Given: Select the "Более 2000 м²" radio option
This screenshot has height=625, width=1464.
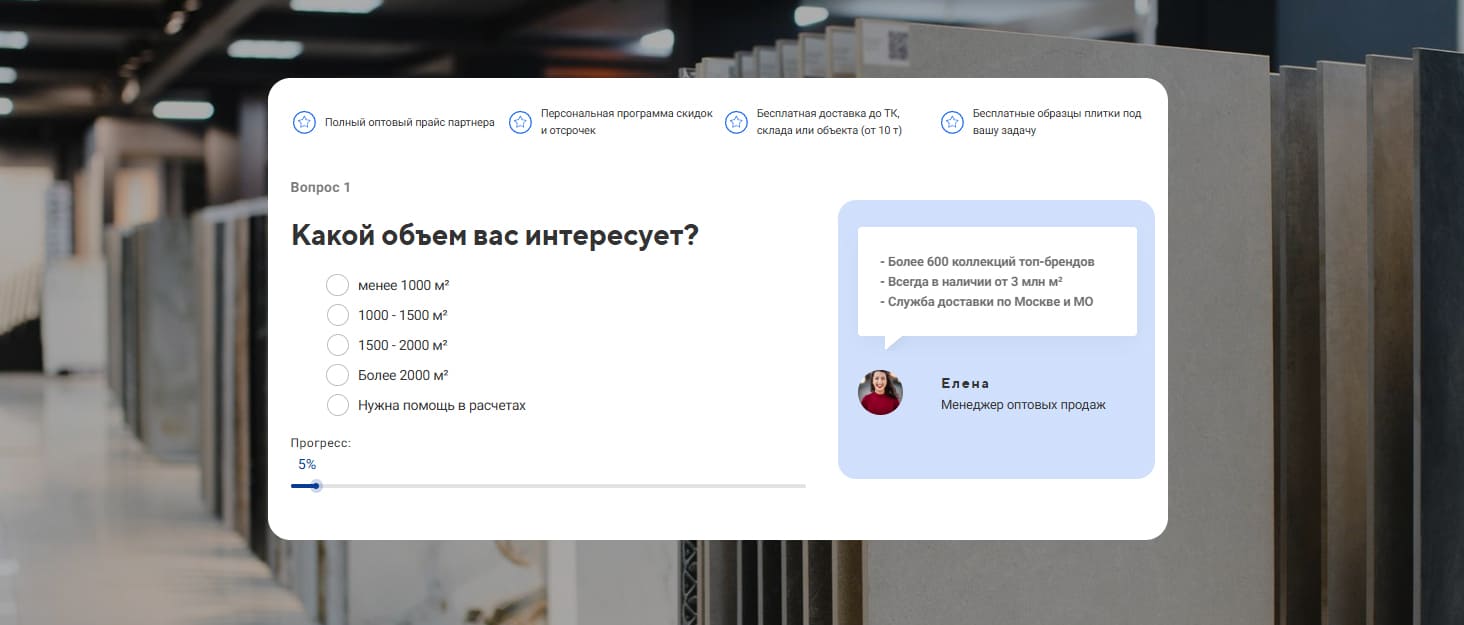Looking at the screenshot, I should pos(338,375).
